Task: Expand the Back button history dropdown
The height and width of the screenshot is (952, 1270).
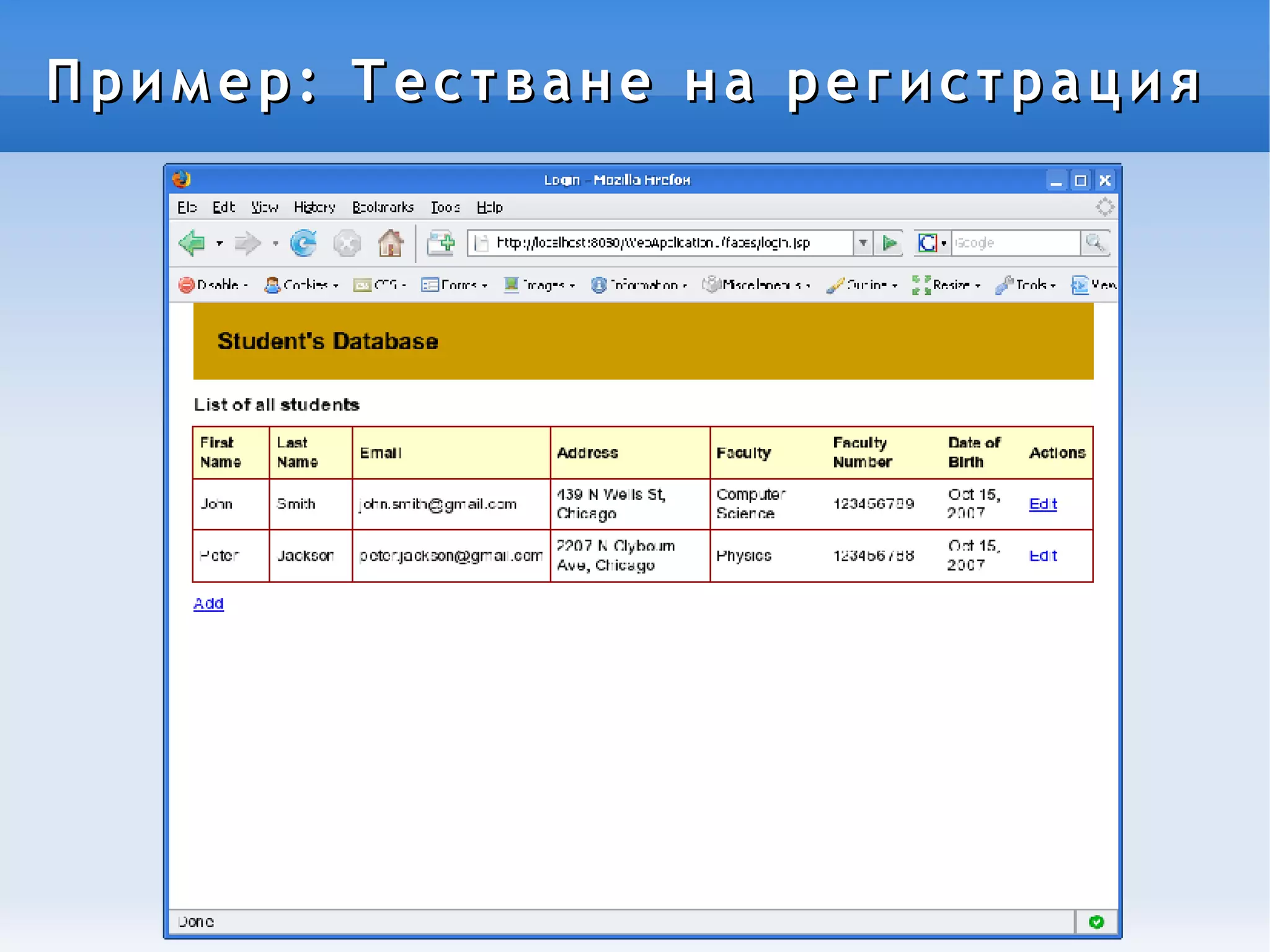Action: coord(219,244)
